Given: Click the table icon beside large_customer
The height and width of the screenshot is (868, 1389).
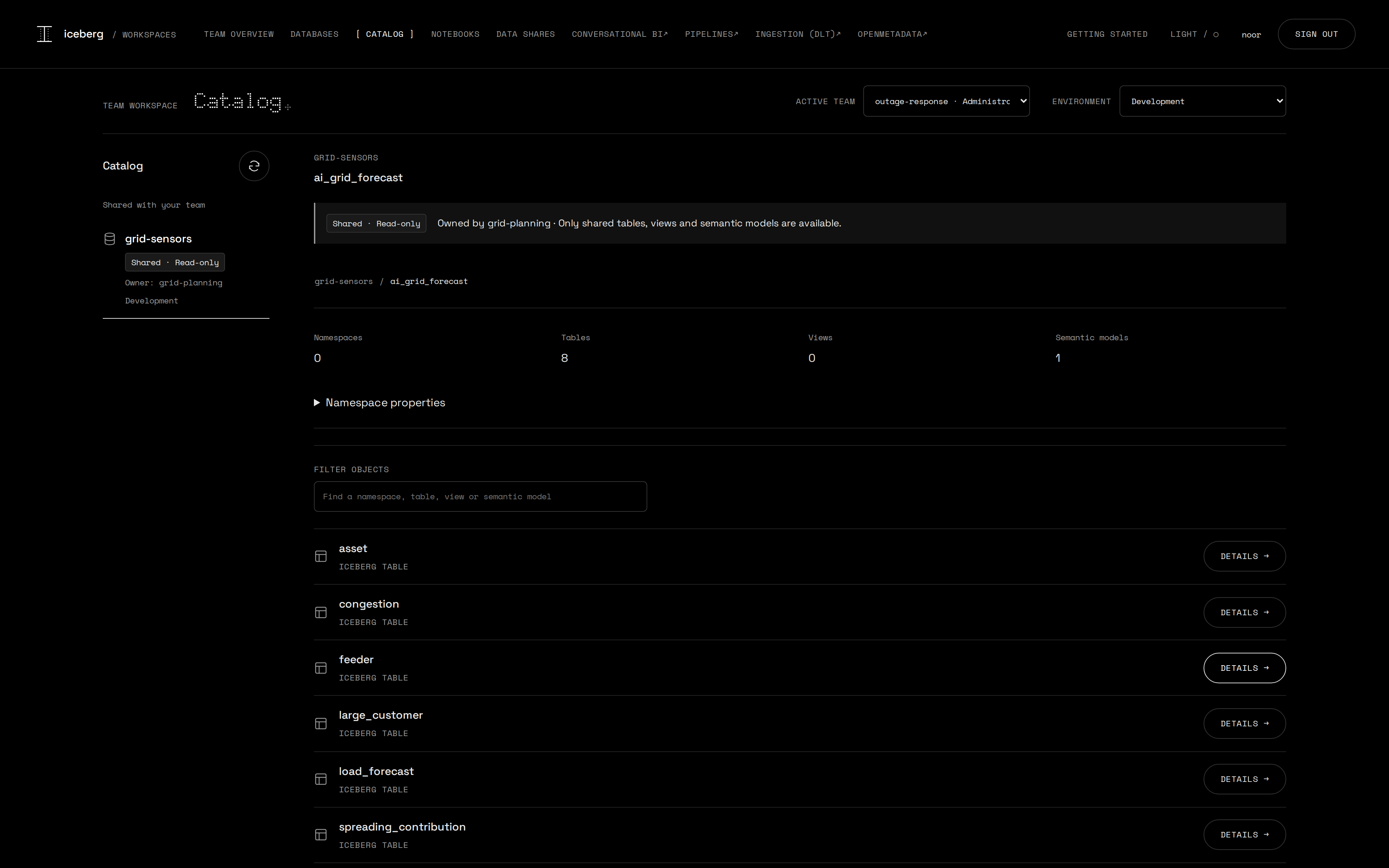Looking at the screenshot, I should coord(321,724).
